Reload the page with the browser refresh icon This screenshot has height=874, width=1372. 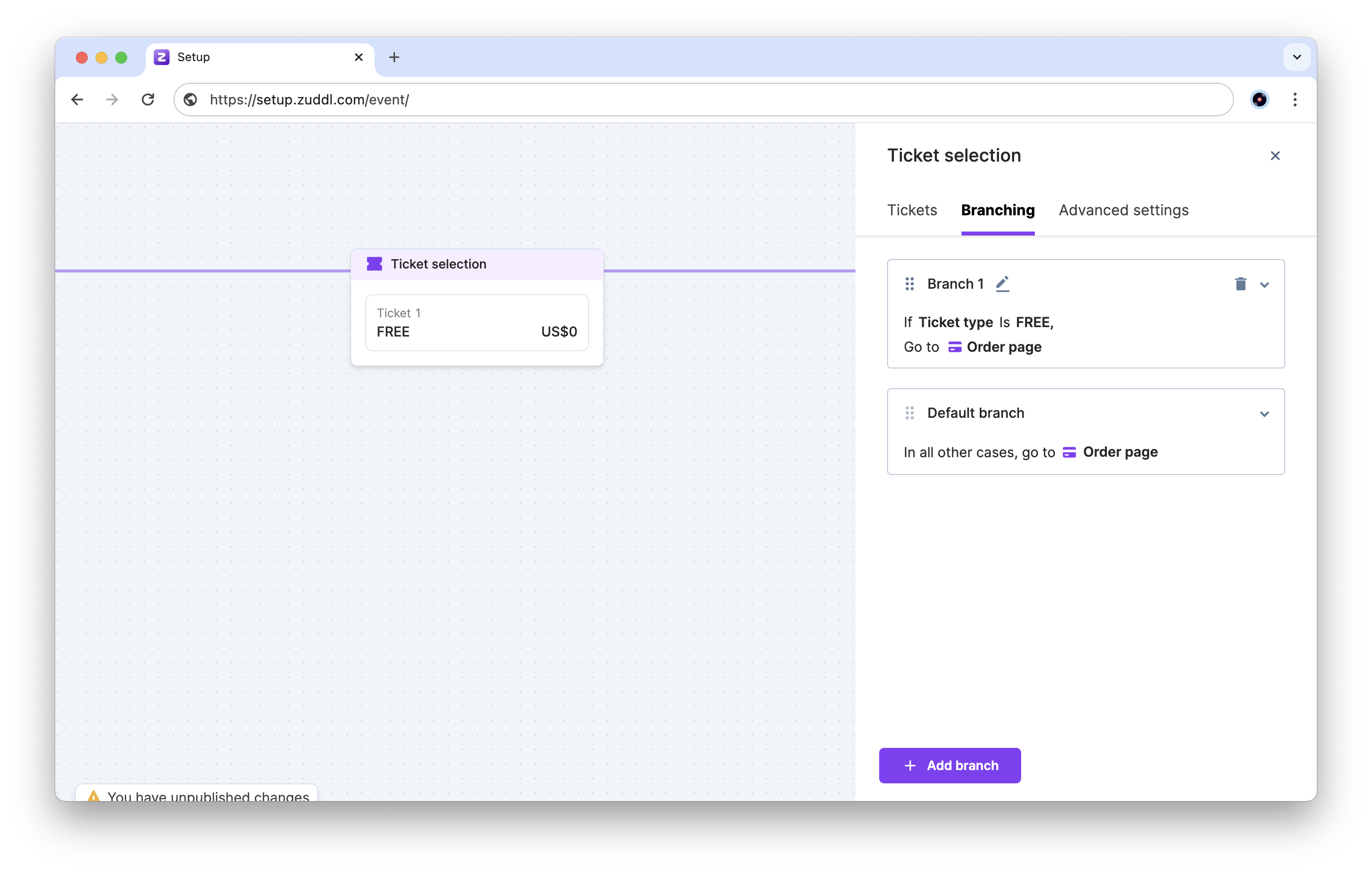click(148, 100)
